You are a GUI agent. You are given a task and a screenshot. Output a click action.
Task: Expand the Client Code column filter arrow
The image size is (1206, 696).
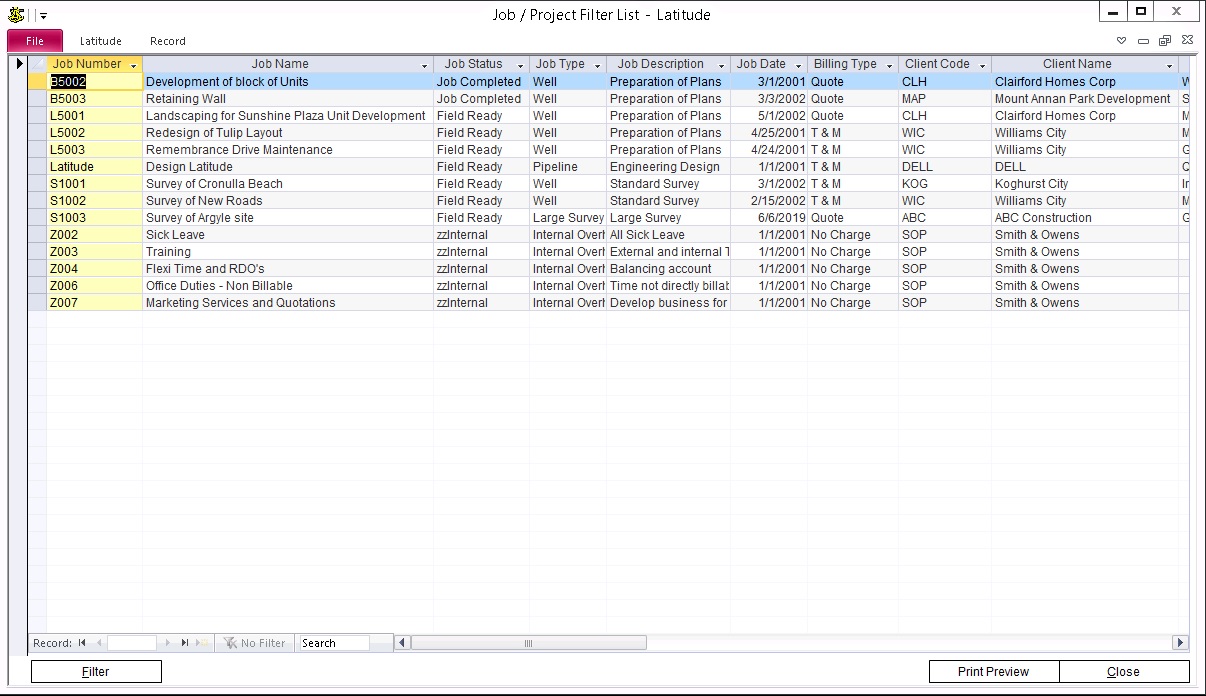point(983,65)
